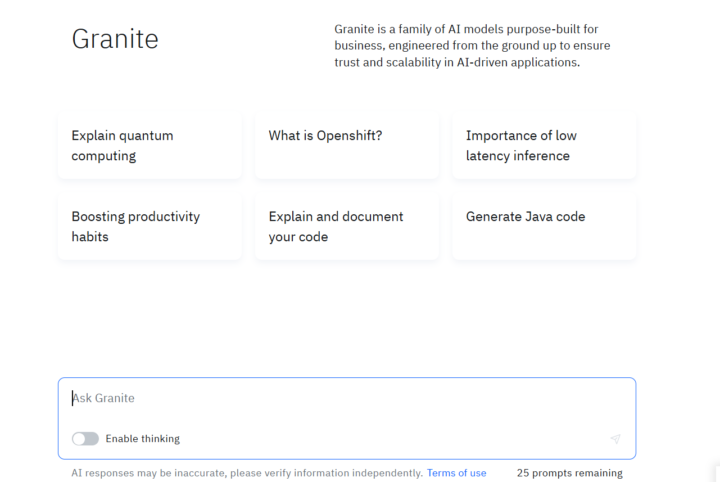Click the Granite family description paragraph
Screen dimensions: 720x482
tap(472, 45)
